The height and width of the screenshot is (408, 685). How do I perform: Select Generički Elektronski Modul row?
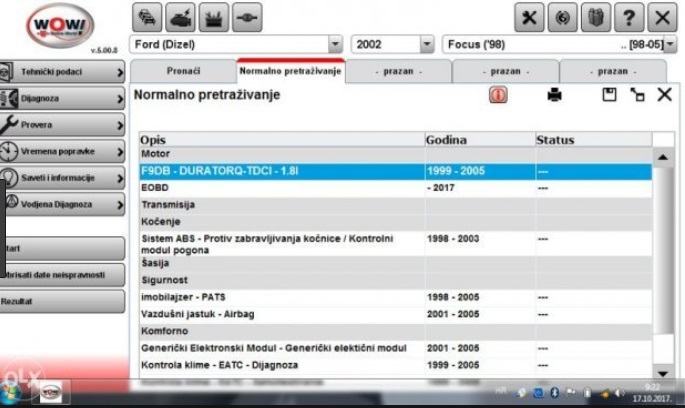(x=395, y=348)
